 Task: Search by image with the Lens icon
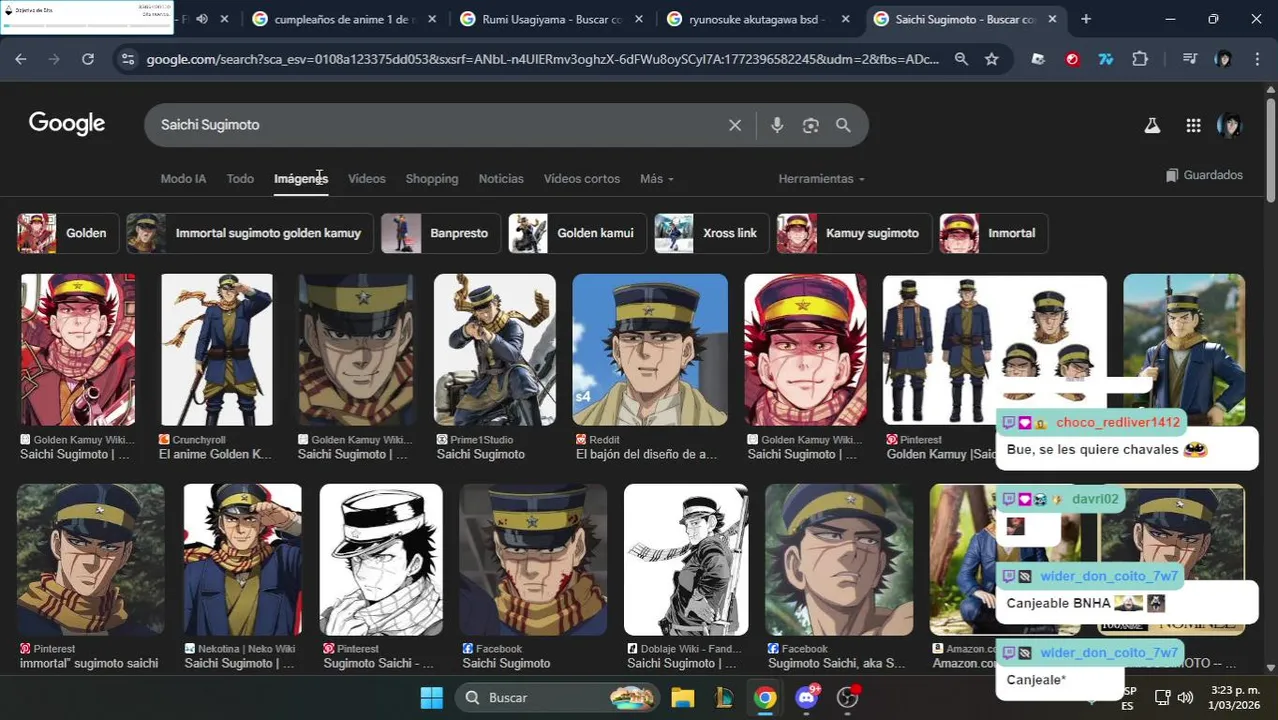(x=811, y=125)
